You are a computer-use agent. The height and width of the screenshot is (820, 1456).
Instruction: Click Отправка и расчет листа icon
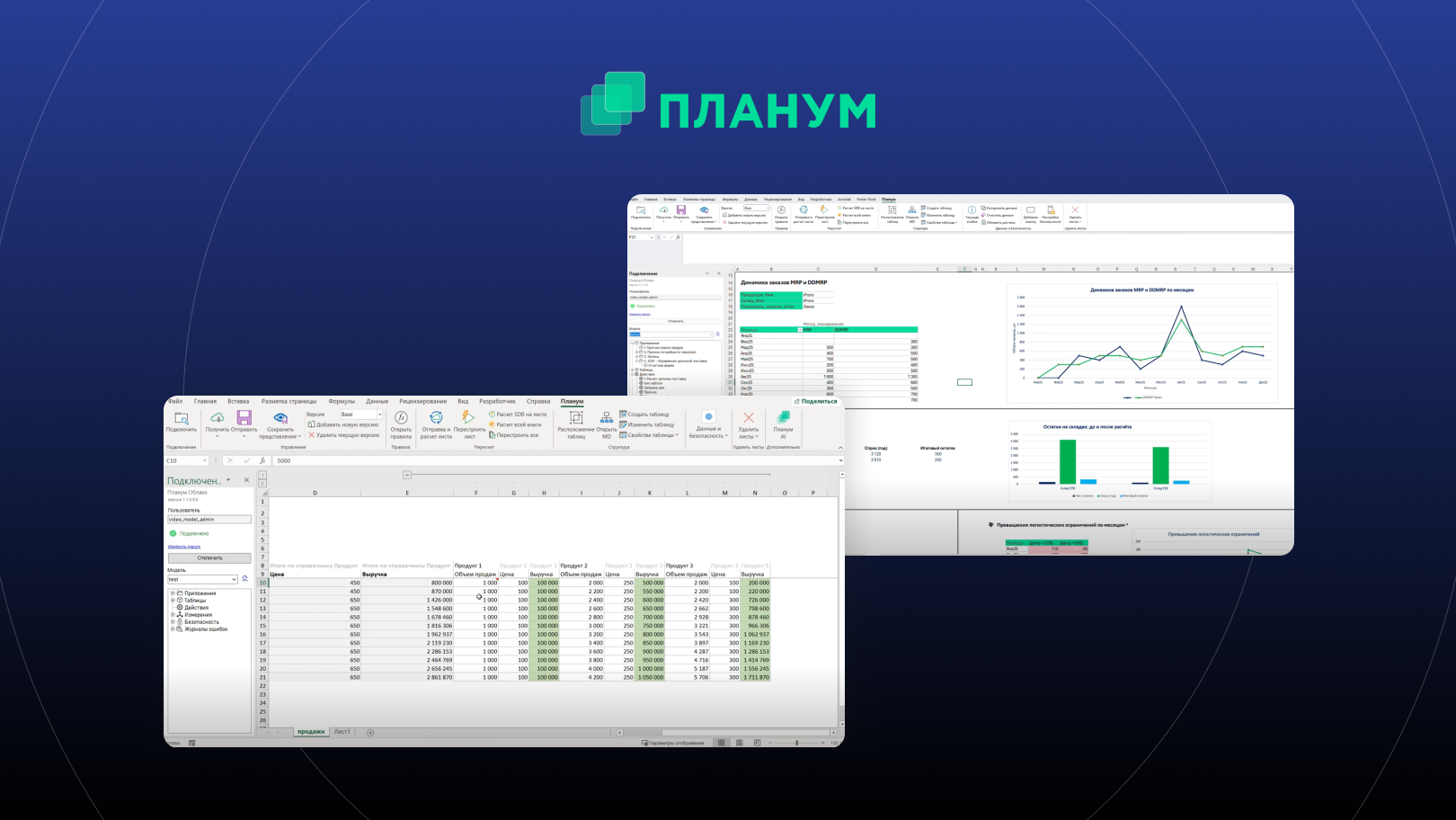tap(436, 418)
